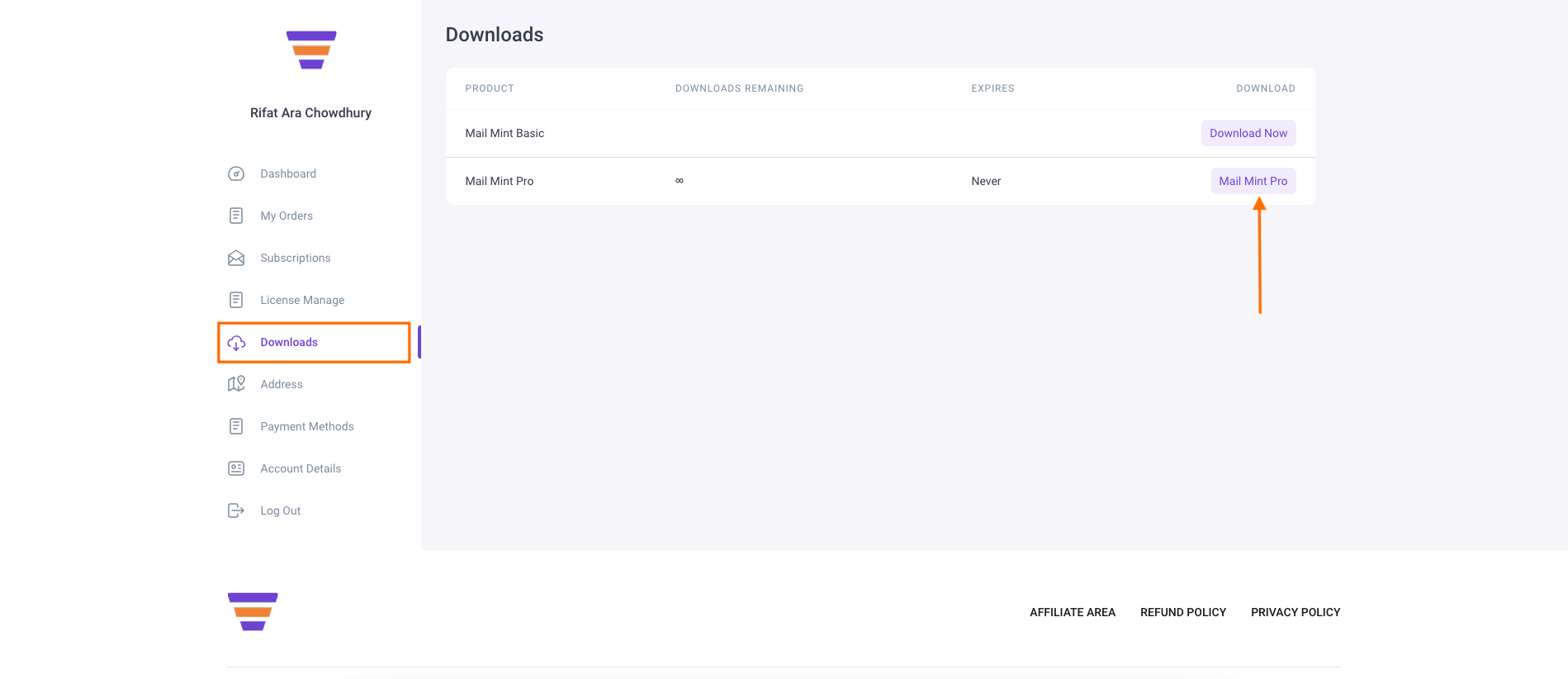This screenshot has width=1568, height=679.
Task: Click the funnel logo above the username
Action: (x=311, y=50)
